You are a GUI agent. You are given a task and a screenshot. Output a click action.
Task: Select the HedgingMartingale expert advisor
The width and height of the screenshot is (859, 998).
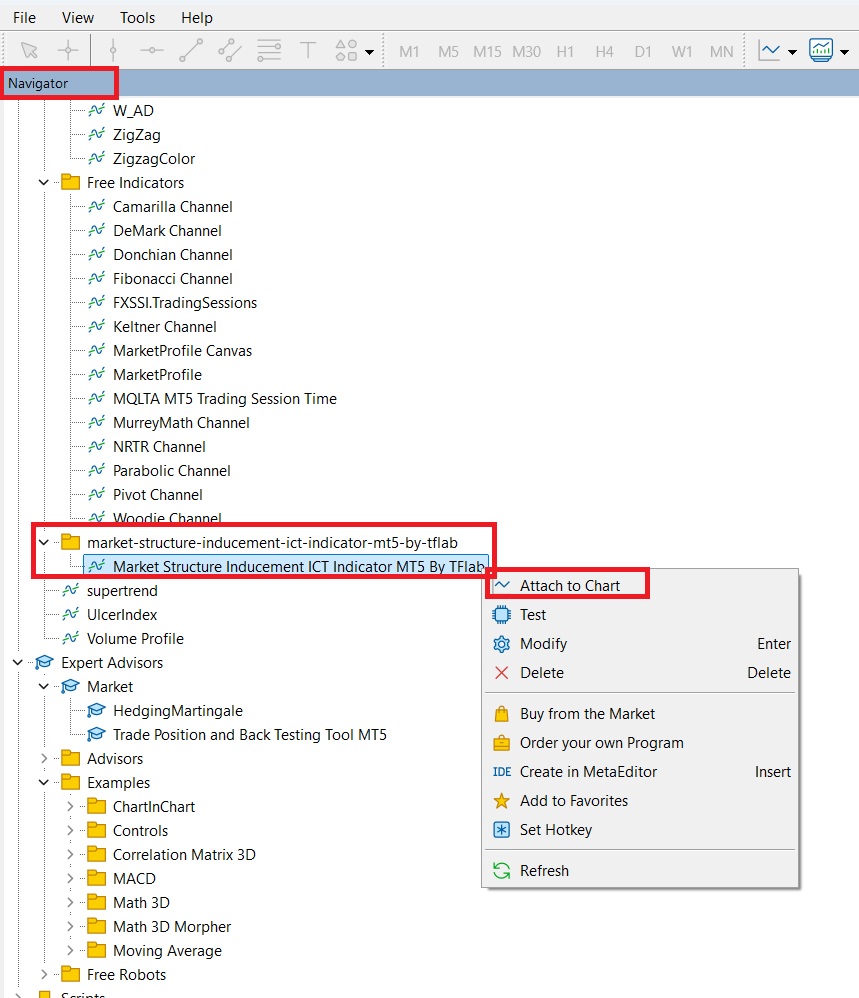(177, 711)
